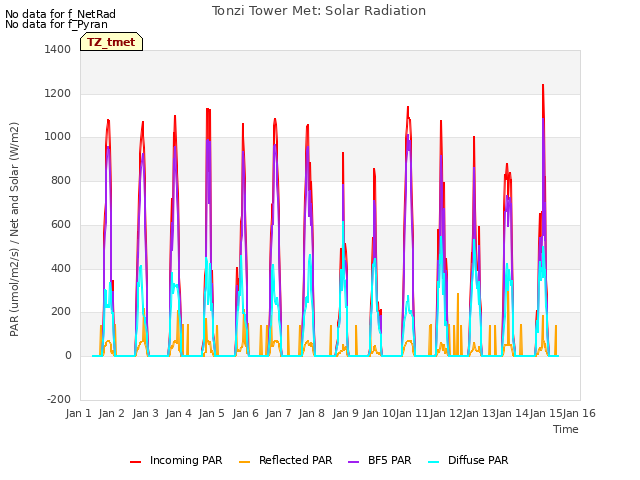Click the Jan 12 x-axis tick label
Screen dimensions: 640x480
446,413
